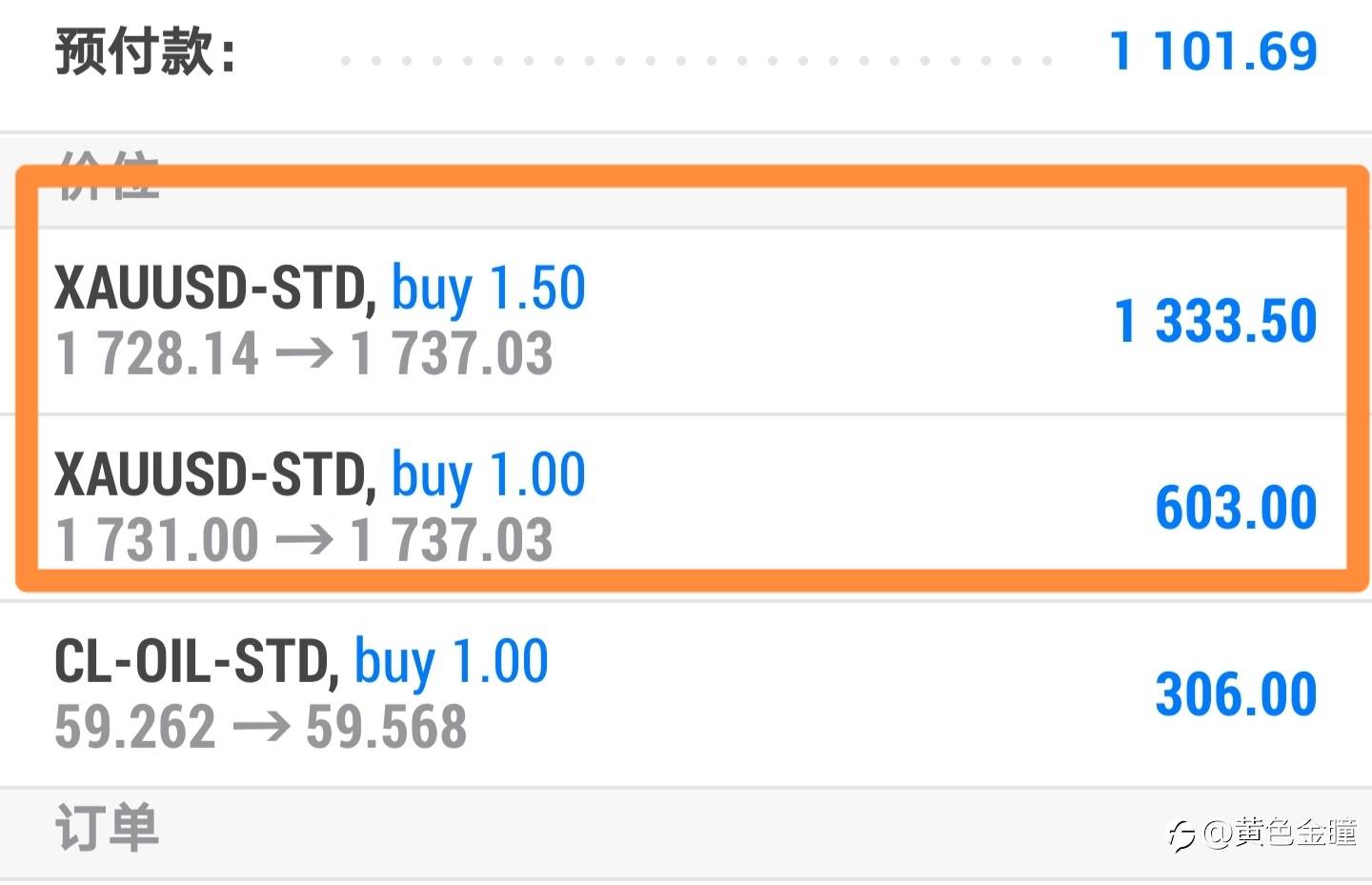Click the arrow between 59.262 and 59.568
The height and width of the screenshot is (885, 1372).
[x=261, y=728]
